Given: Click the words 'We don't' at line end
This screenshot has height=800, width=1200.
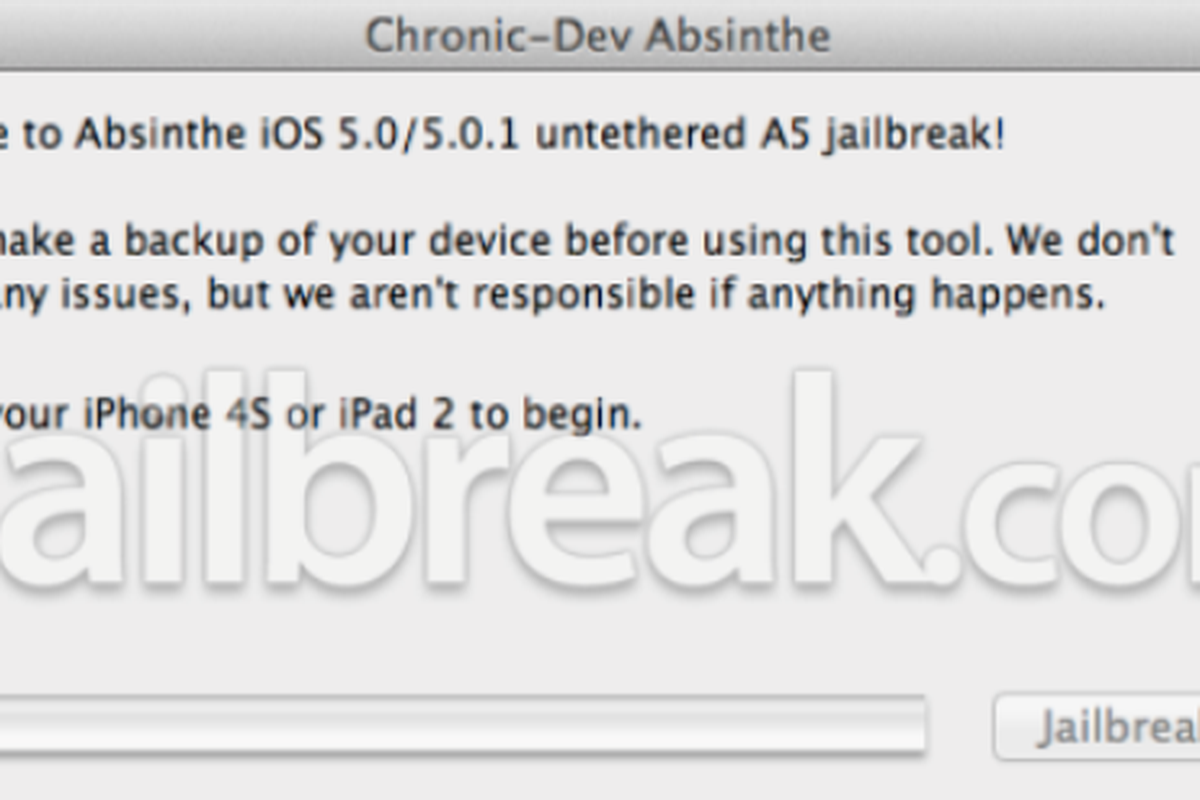Looking at the screenshot, I should tap(1091, 241).
